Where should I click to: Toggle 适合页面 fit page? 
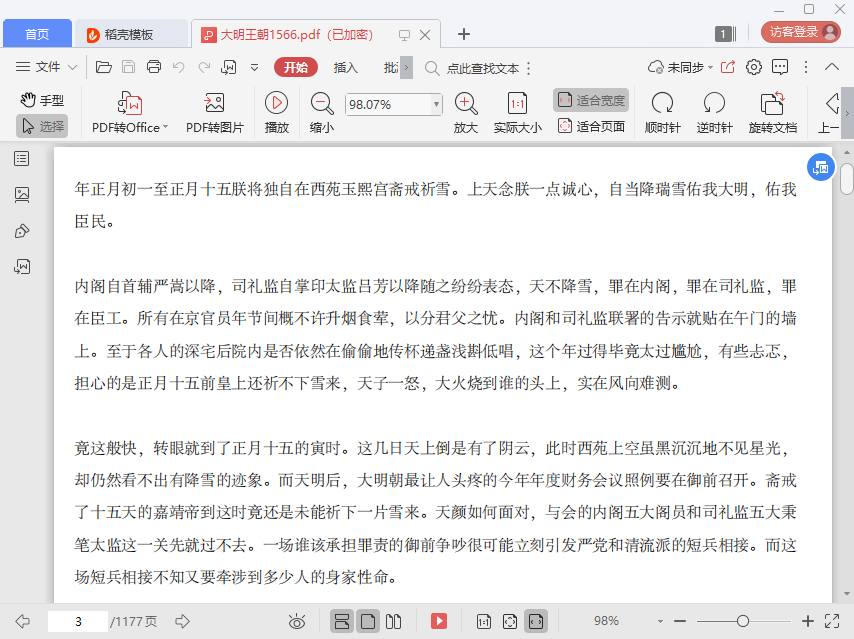[591, 126]
